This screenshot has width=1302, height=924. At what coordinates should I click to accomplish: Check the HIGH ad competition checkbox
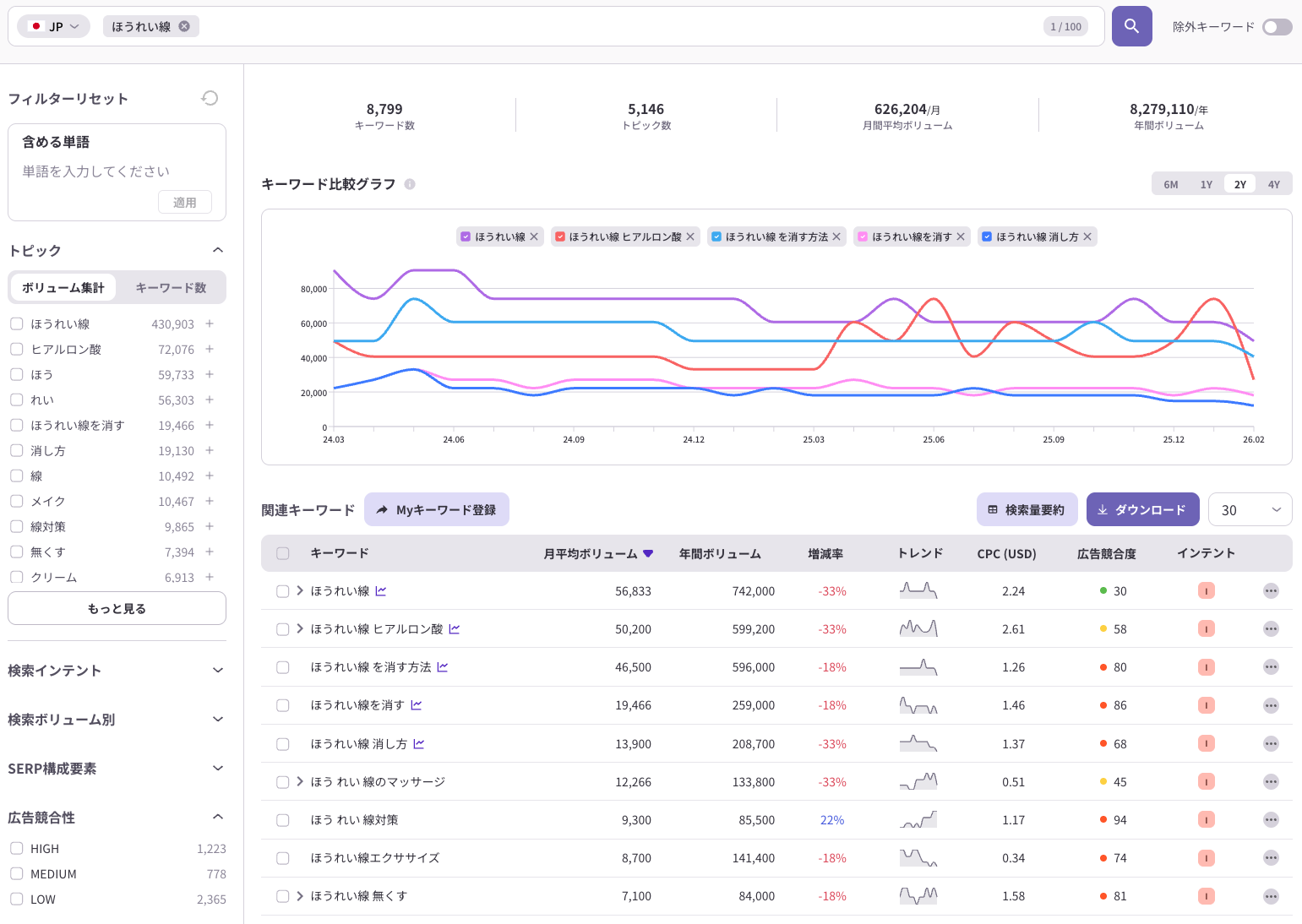(16, 848)
